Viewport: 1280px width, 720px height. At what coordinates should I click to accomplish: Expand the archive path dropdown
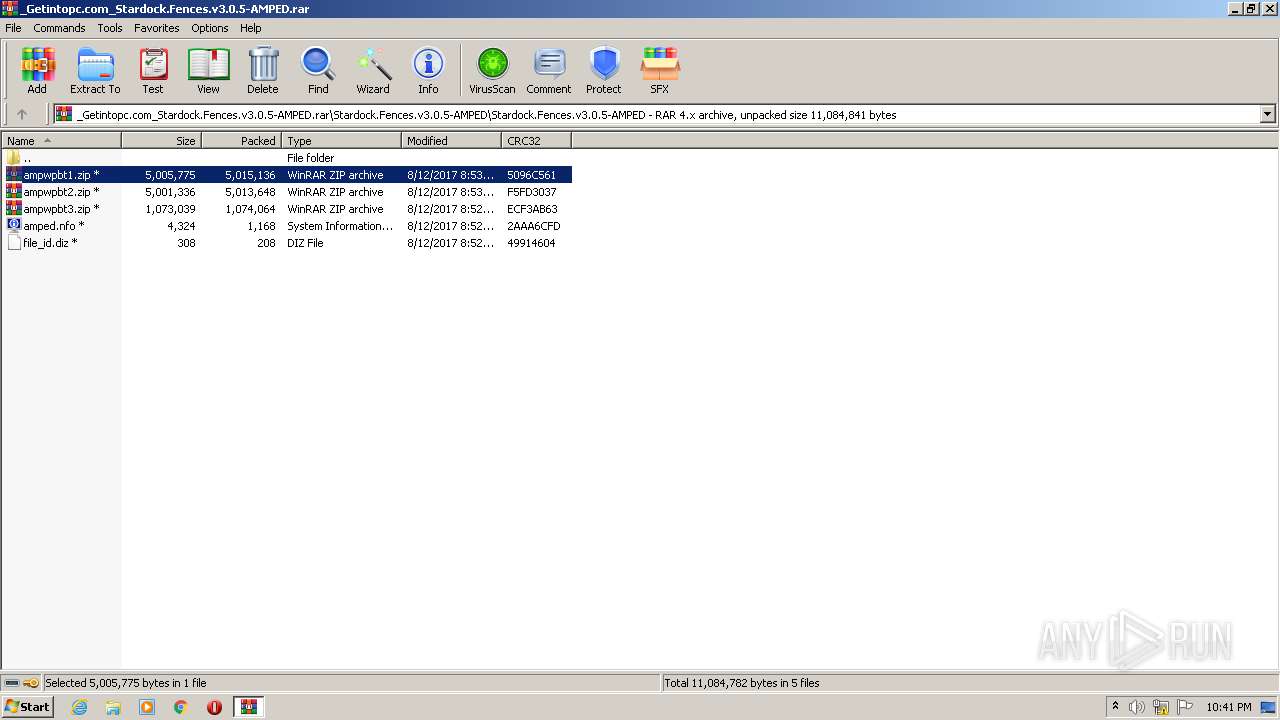(x=1267, y=114)
